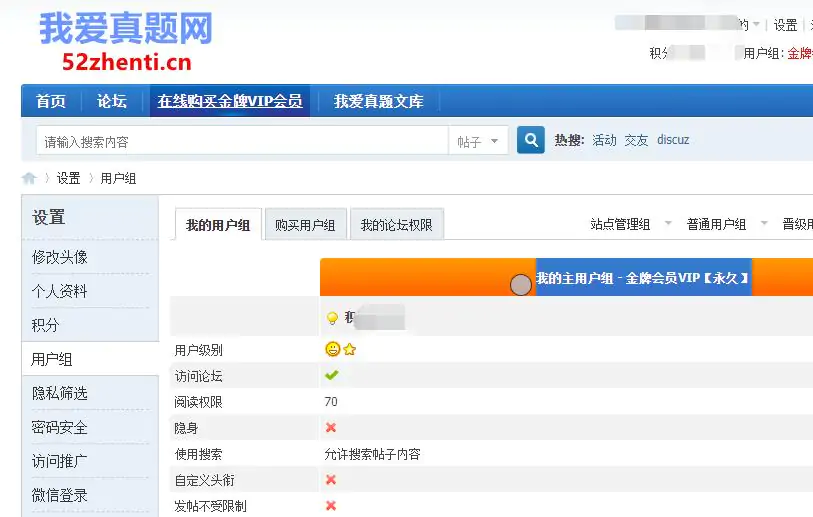
Task: Focus the 请输入搜索内容 search field
Action: coord(242,141)
